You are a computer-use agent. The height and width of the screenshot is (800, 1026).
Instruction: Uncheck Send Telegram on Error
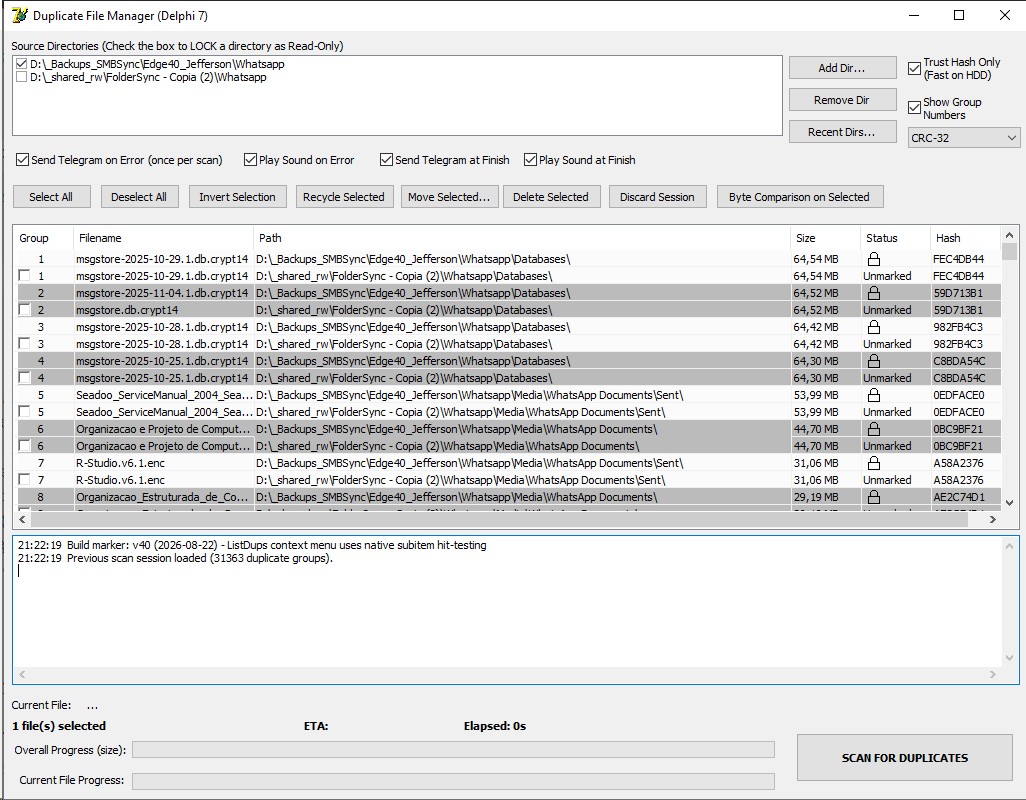coord(22,160)
